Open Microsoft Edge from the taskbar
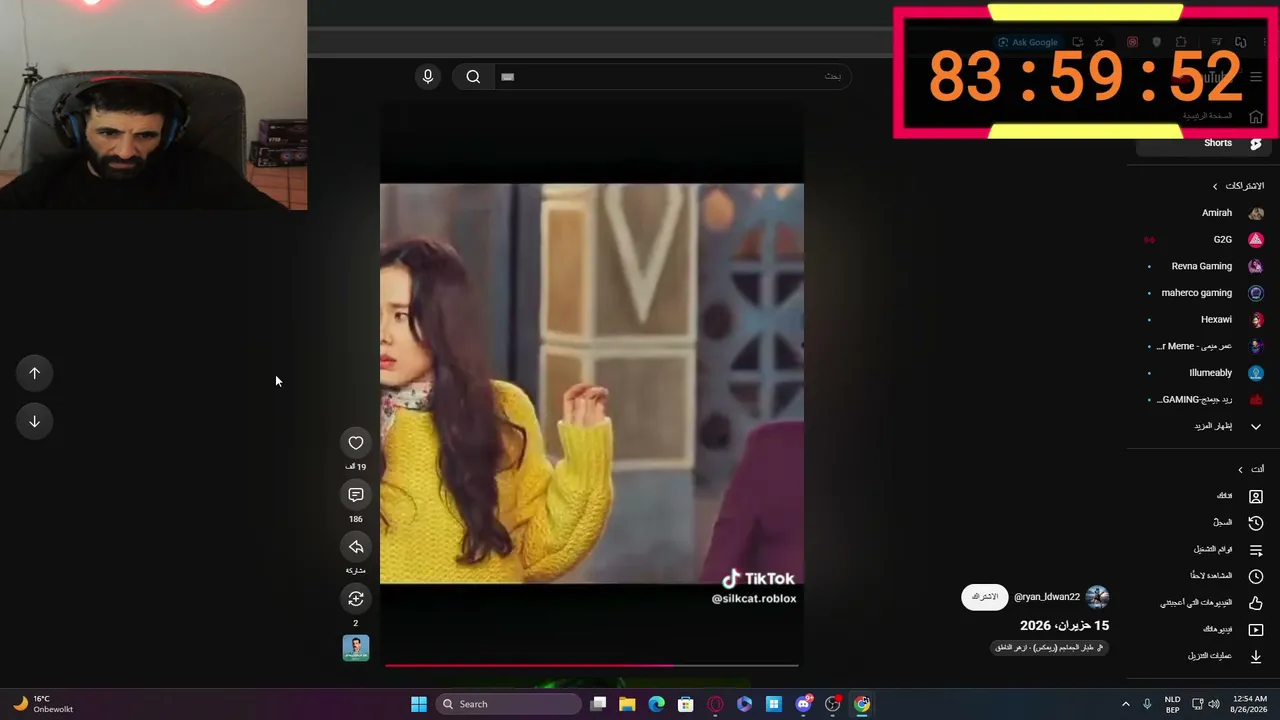The width and height of the screenshot is (1280, 720). pyautogui.click(x=656, y=704)
